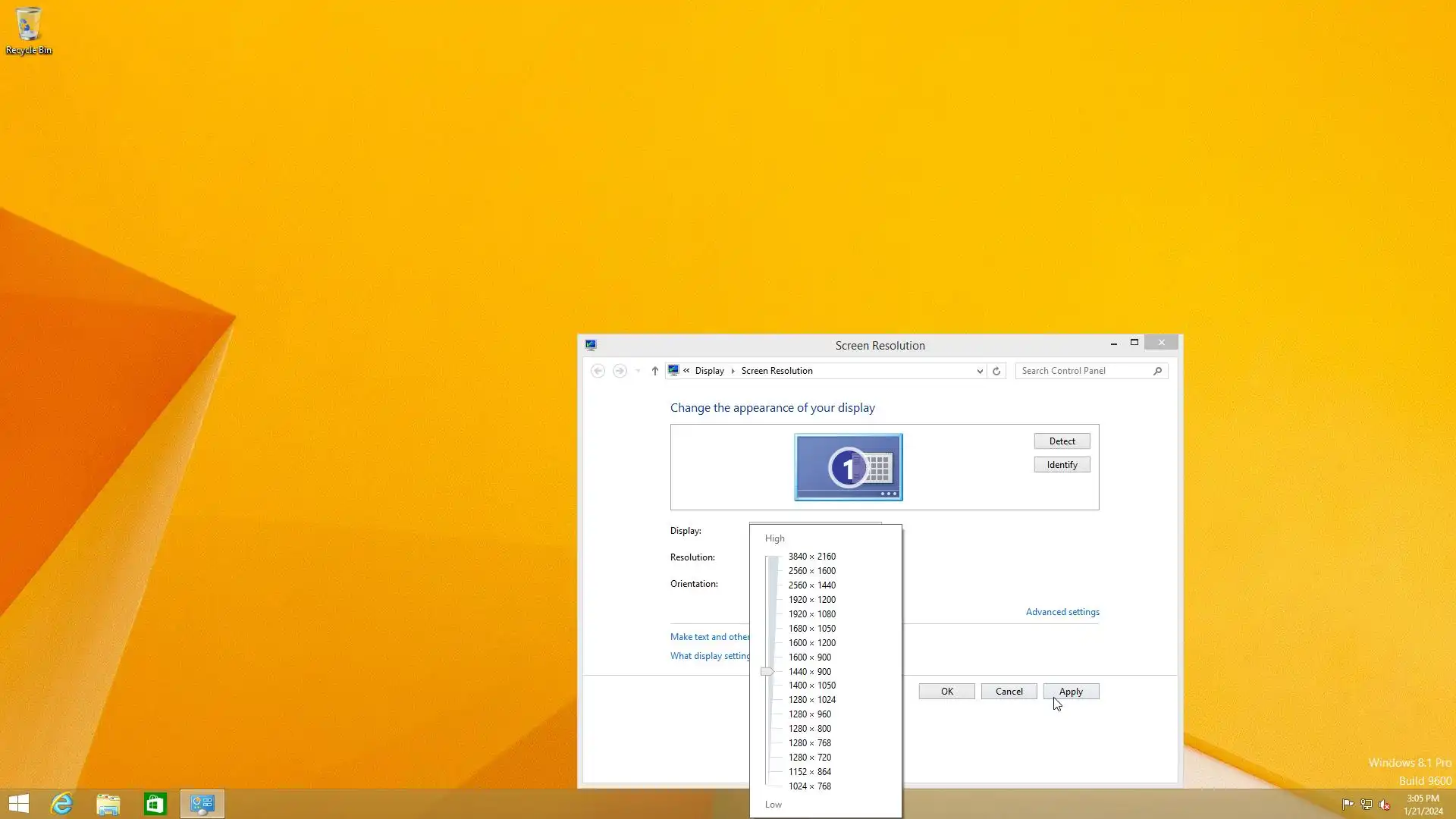Launch Internet Explorer from taskbar
This screenshot has width=1456, height=819.
tap(61, 804)
